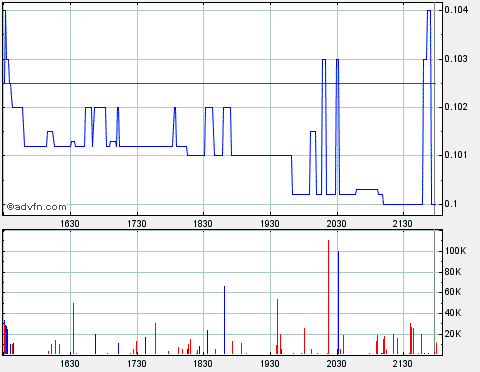Click the red volume bar just after 1930
The image size is (480, 372).
click(x=277, y=326)
